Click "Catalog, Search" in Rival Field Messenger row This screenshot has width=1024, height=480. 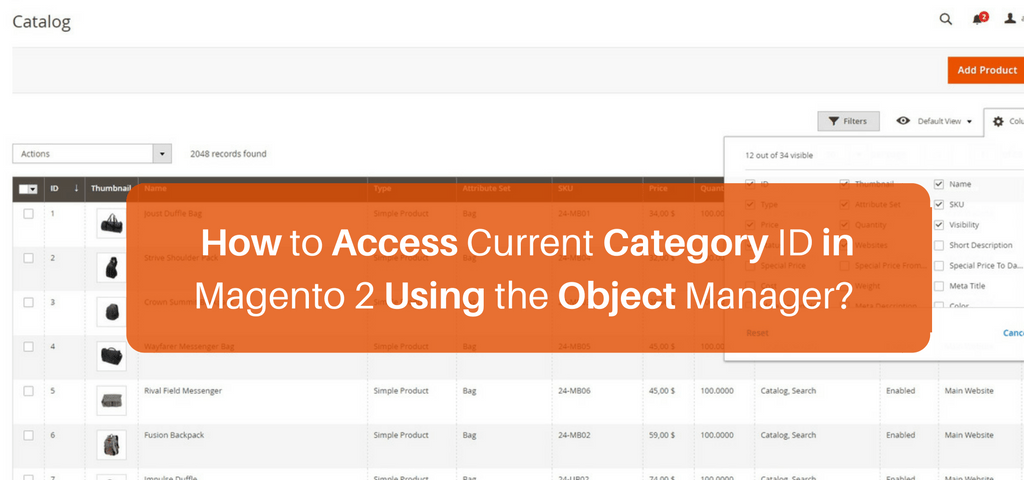point(788,391)
